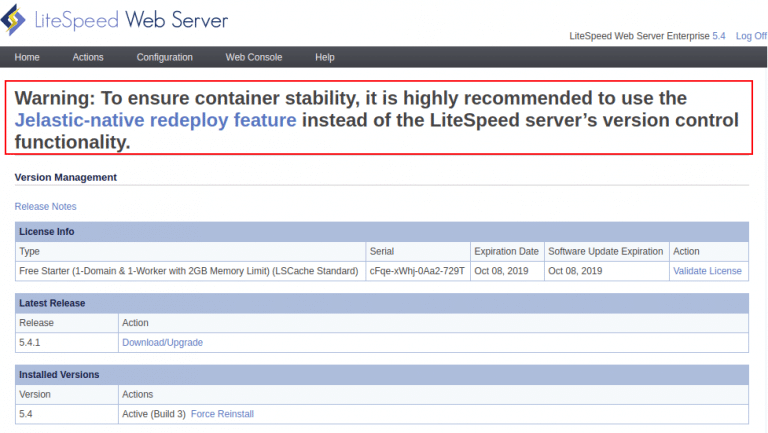Click the 5.4 version link in header
Viewport: 768px width, 433px height.
pos(719,36)
